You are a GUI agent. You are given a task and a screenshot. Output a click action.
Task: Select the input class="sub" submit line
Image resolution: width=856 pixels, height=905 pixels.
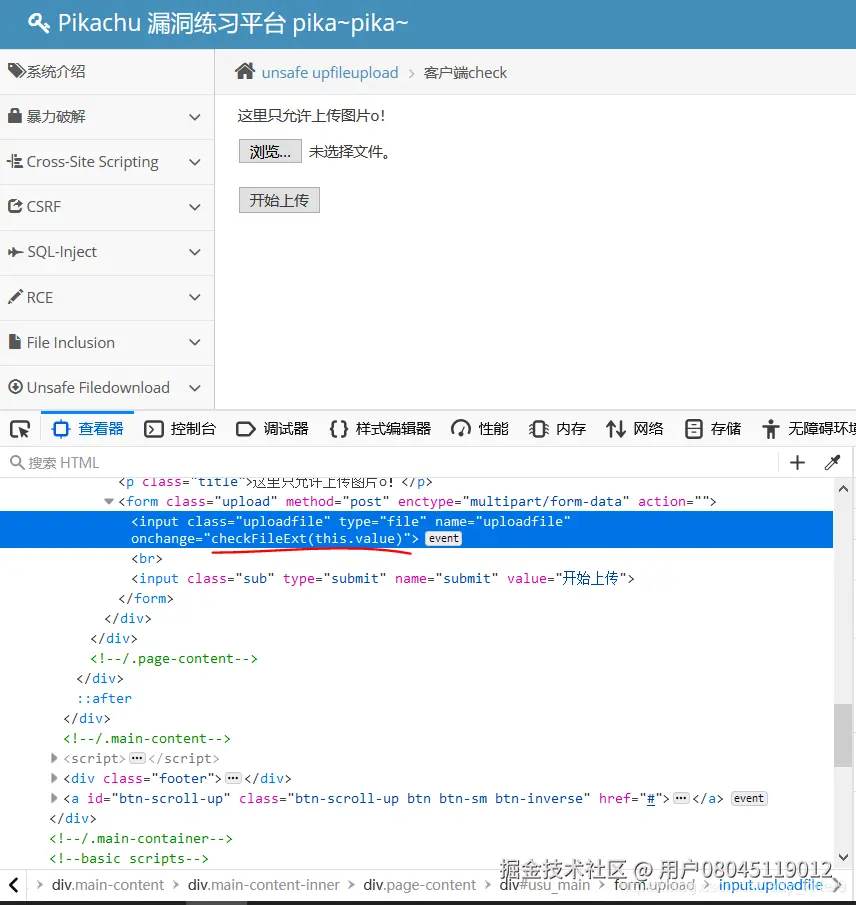pyautogui.click(x=382, y=578)
